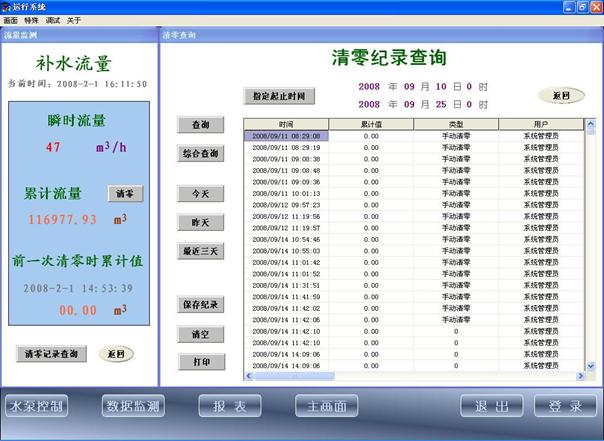Click the application icon in the title bar
This screenshot has height=441, width=604.
tap(8, 7)
